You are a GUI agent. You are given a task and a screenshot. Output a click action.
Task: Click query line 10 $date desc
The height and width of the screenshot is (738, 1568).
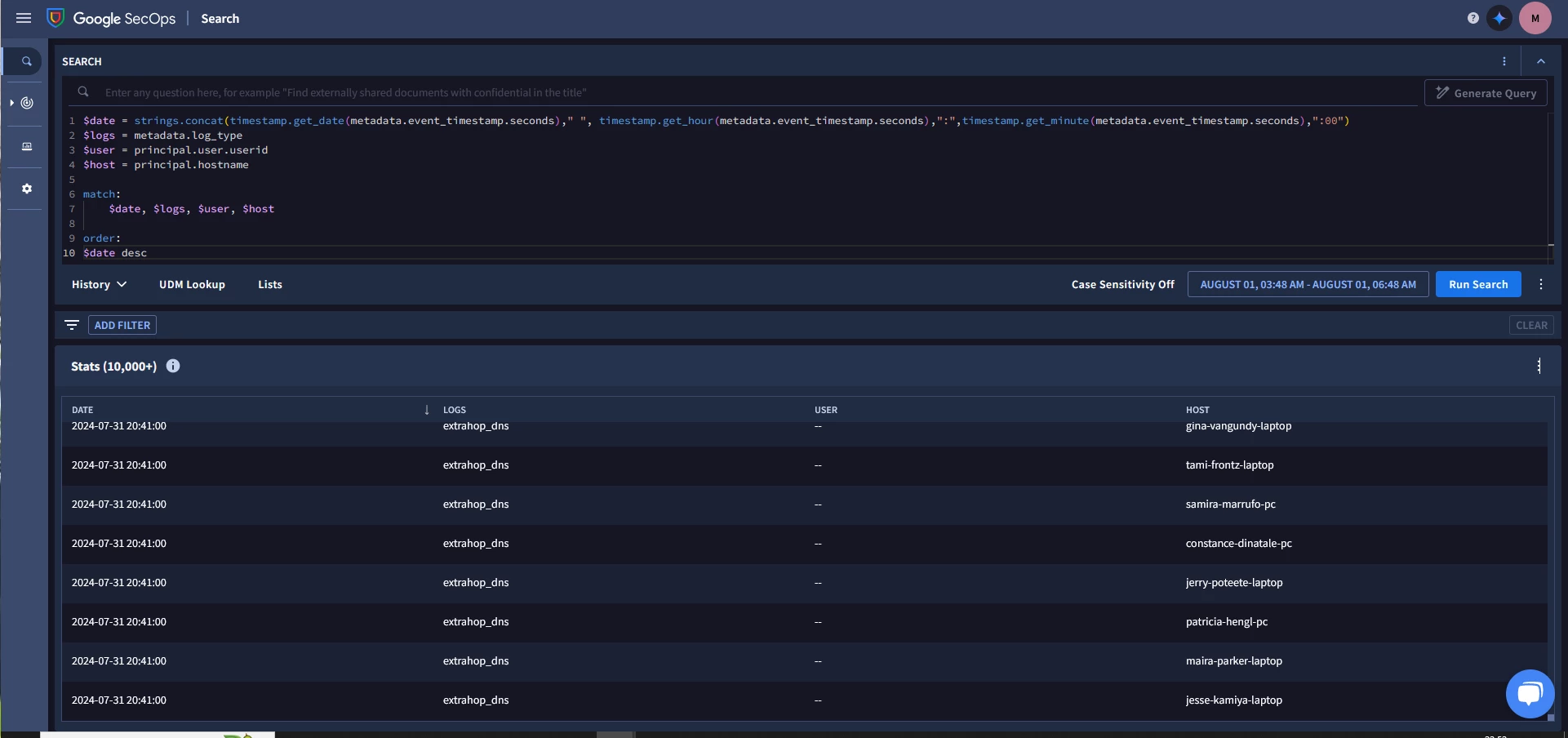tap(115, 253)
